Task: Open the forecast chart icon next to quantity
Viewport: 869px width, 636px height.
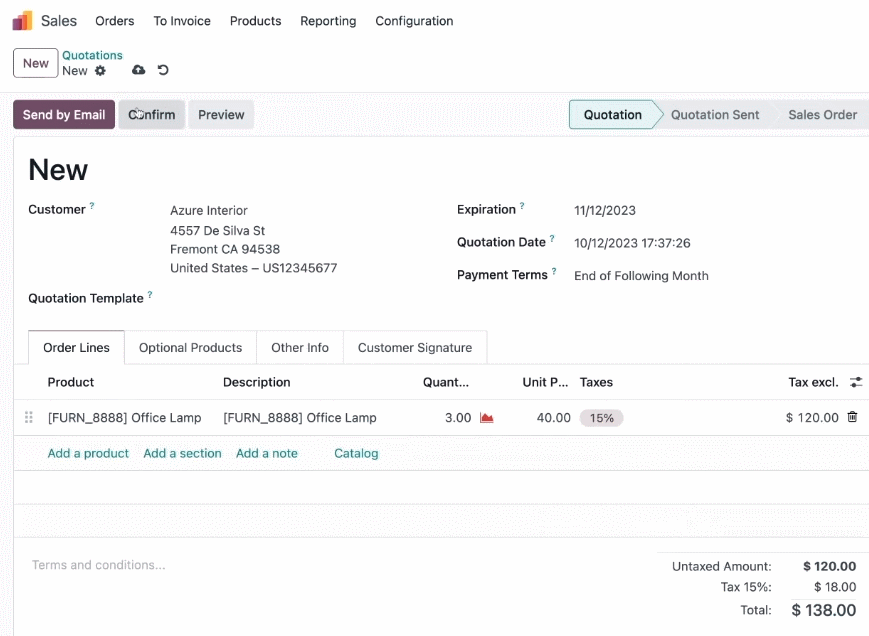Action: coord(487,418)
